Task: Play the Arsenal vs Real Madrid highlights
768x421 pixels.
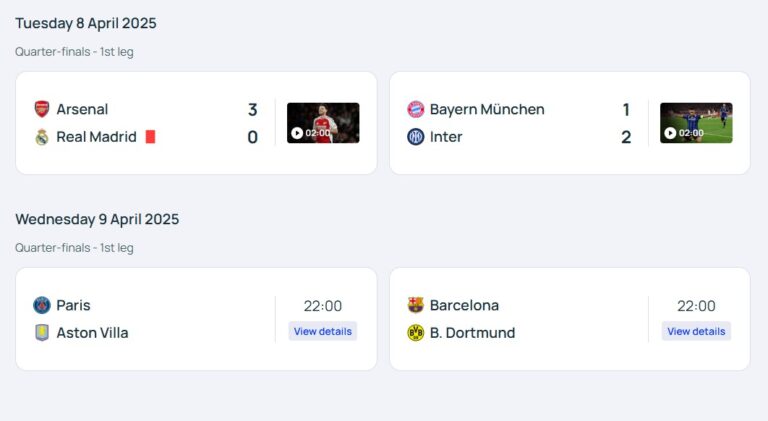Action: coord(323,123)
